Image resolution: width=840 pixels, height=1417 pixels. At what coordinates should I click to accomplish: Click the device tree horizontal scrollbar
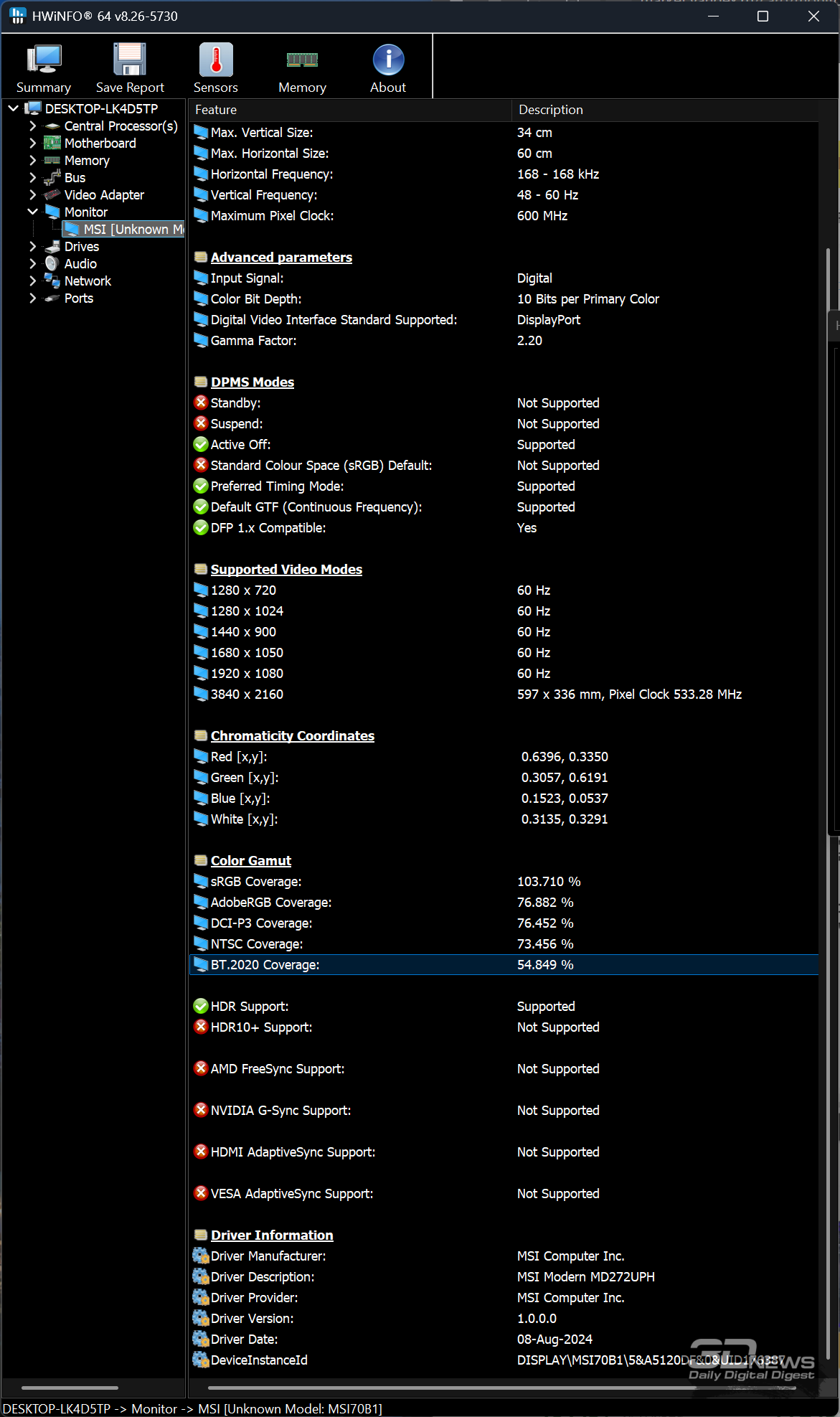click(x=70, y=1388)
